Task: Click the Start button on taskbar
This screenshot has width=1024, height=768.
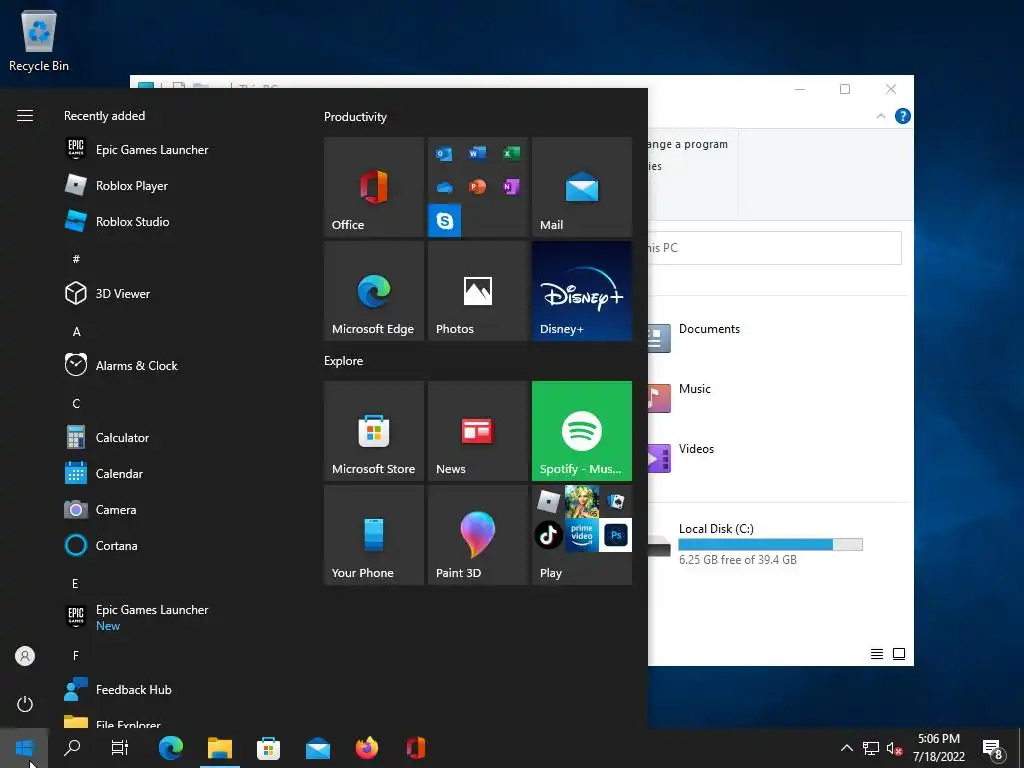Action: (x=24, y=748)
